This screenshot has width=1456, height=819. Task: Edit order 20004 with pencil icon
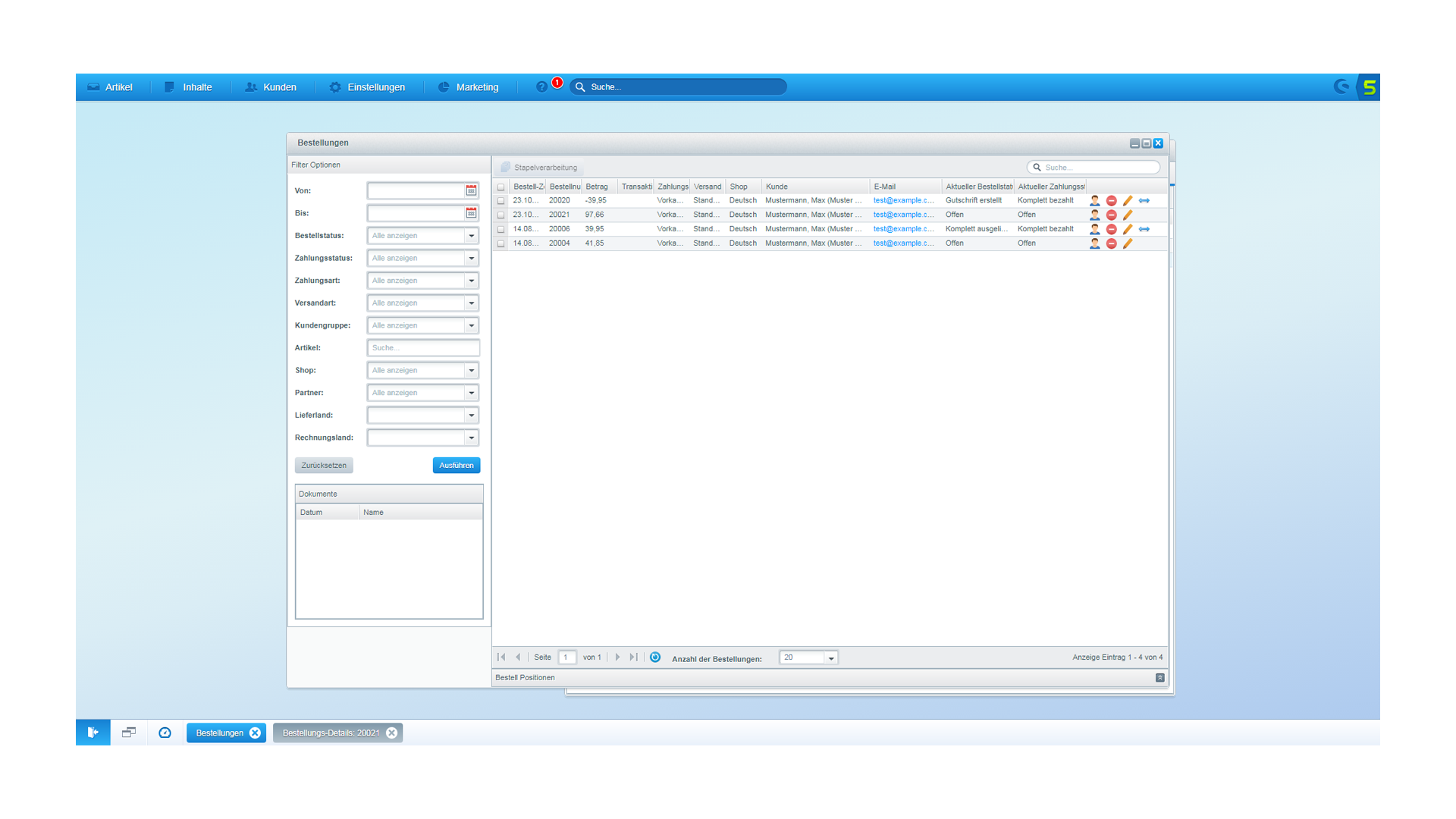click(x=1128, y=243)
